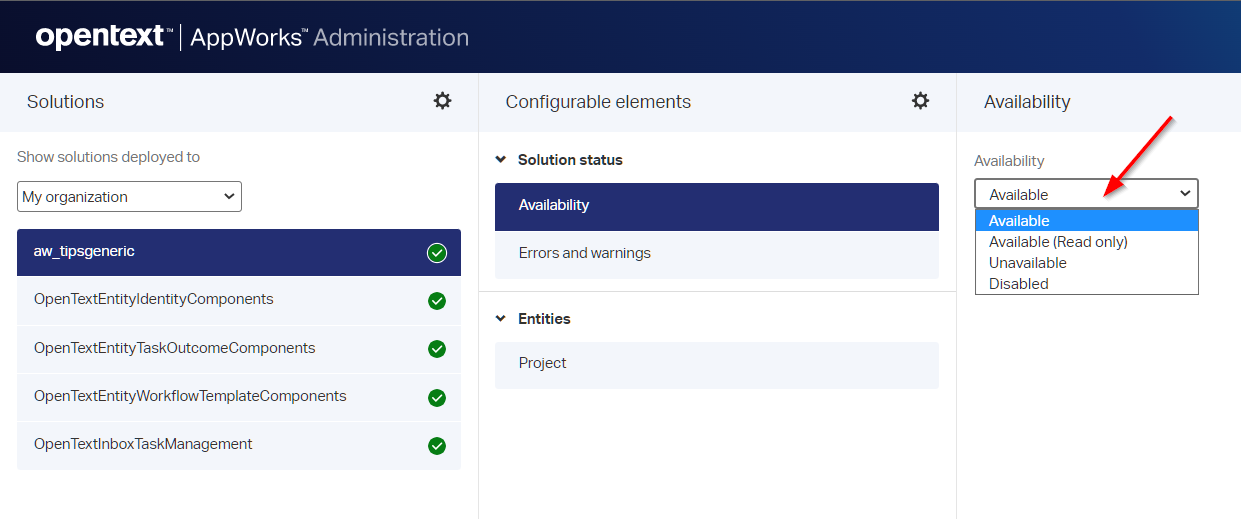This screenshot has width=1241, height=519.
Task: Open the Solutions panel gear settings
Action: tap(442, 101)
